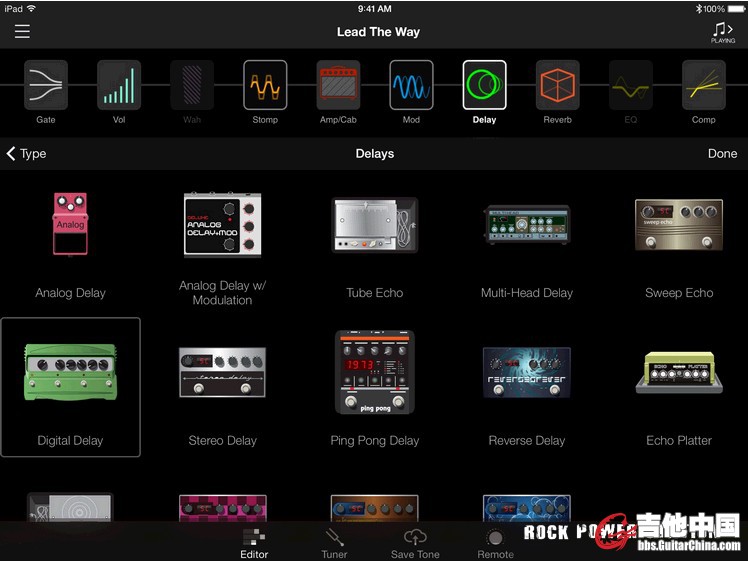The height and width of the screenshot is (561, 748).
Task: Choose the Tube Echo unit
Action: click(x=374, y=225)
